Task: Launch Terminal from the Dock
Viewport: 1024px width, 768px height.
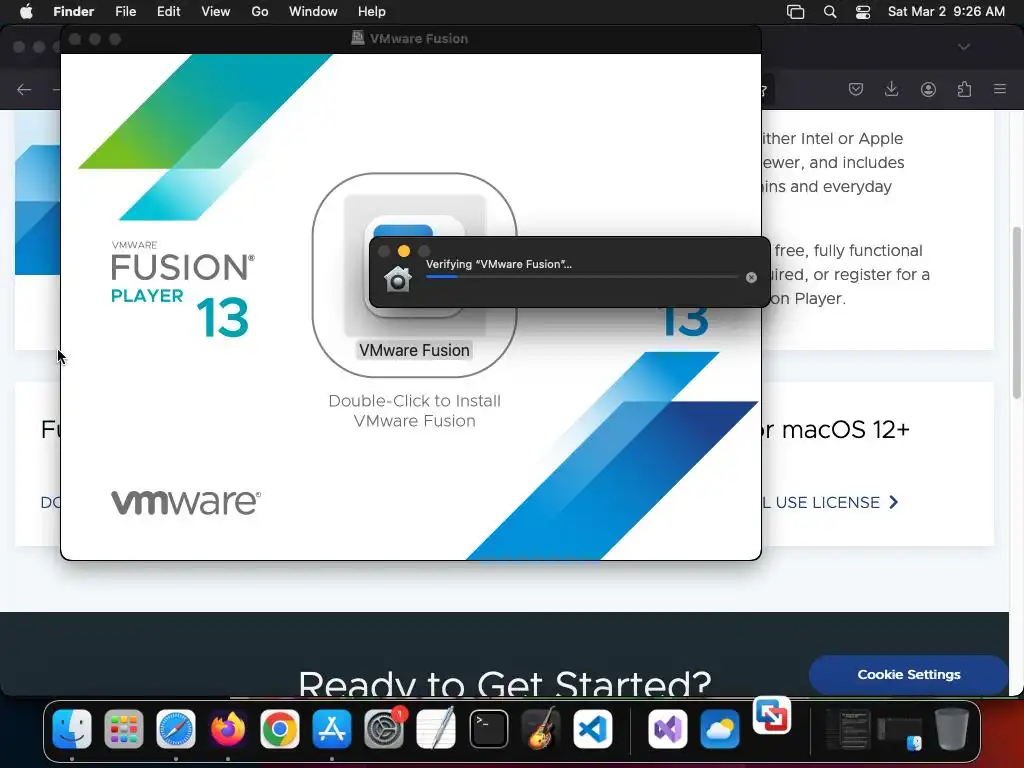Action: coord(488,728)
